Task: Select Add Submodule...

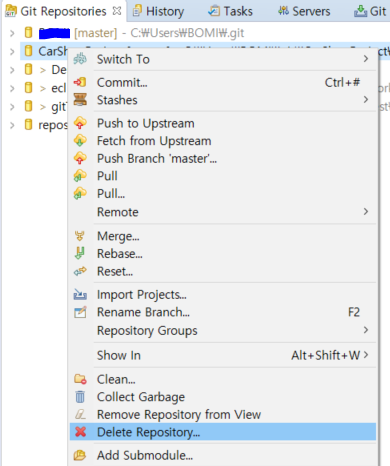Action: pos(223,455)
